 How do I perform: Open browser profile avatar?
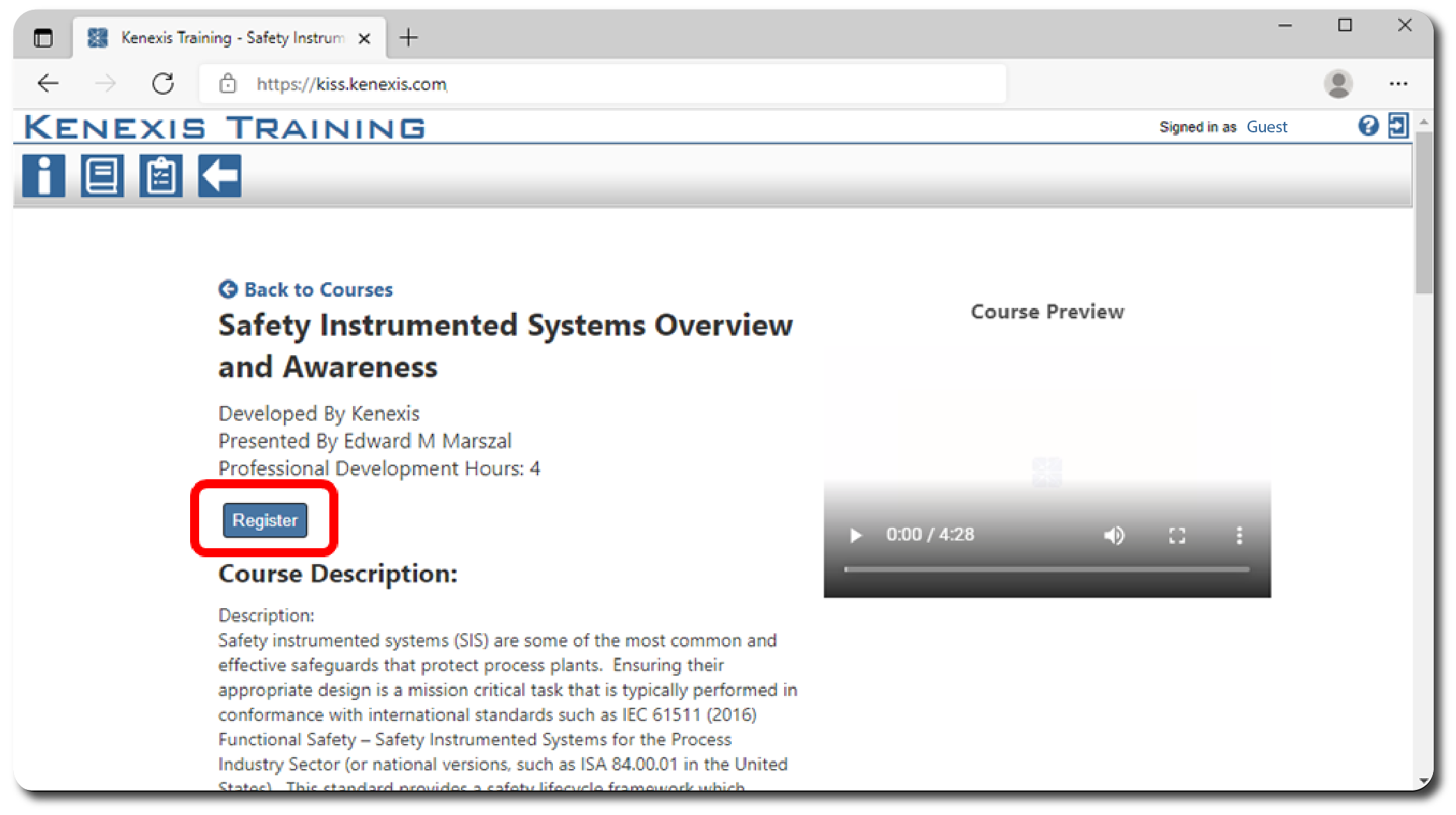pyautogui.click(x=1338, y=84)
